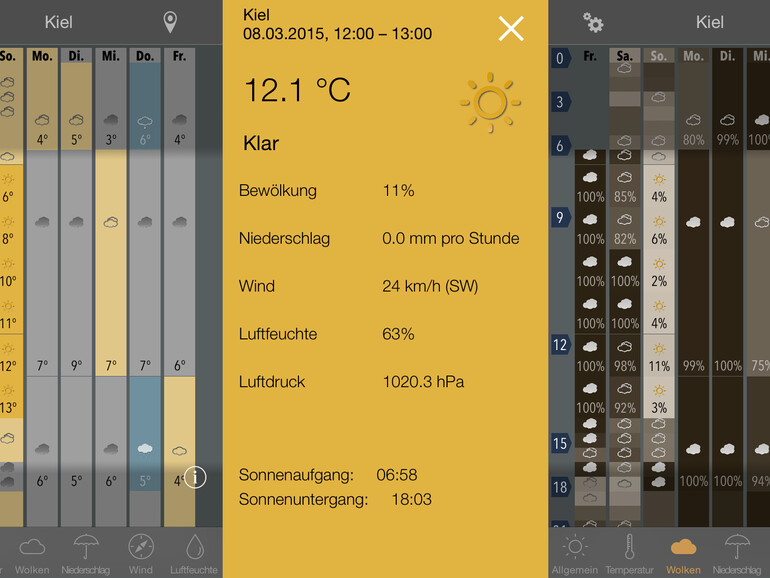Close the Kiel detail overlay with the X
The width and height of the screenshot is (770, 578).
pyautogui.click(x=511, y=28)
